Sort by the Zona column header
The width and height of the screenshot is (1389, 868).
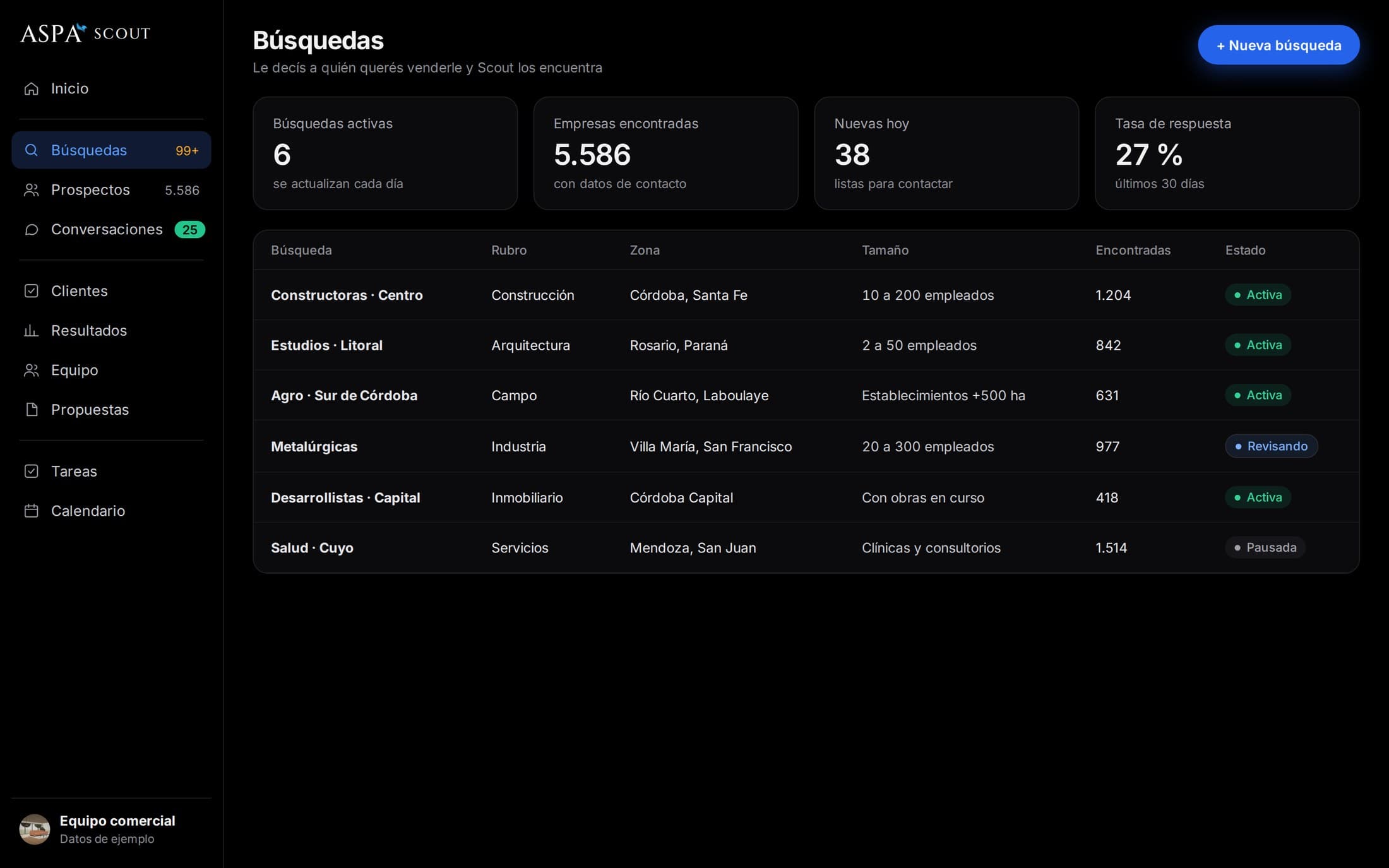coord(645,251)
